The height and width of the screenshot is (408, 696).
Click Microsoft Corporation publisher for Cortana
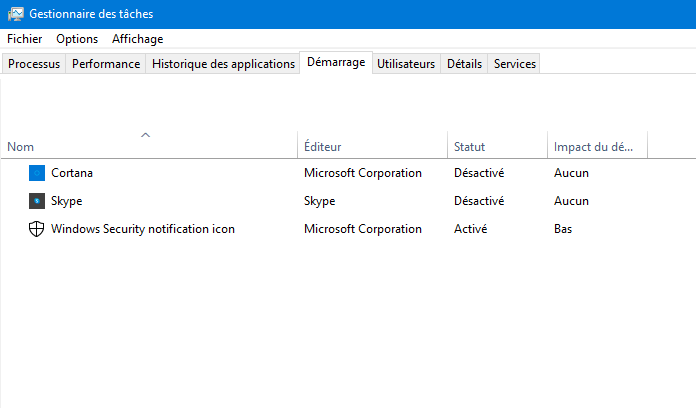363,173
